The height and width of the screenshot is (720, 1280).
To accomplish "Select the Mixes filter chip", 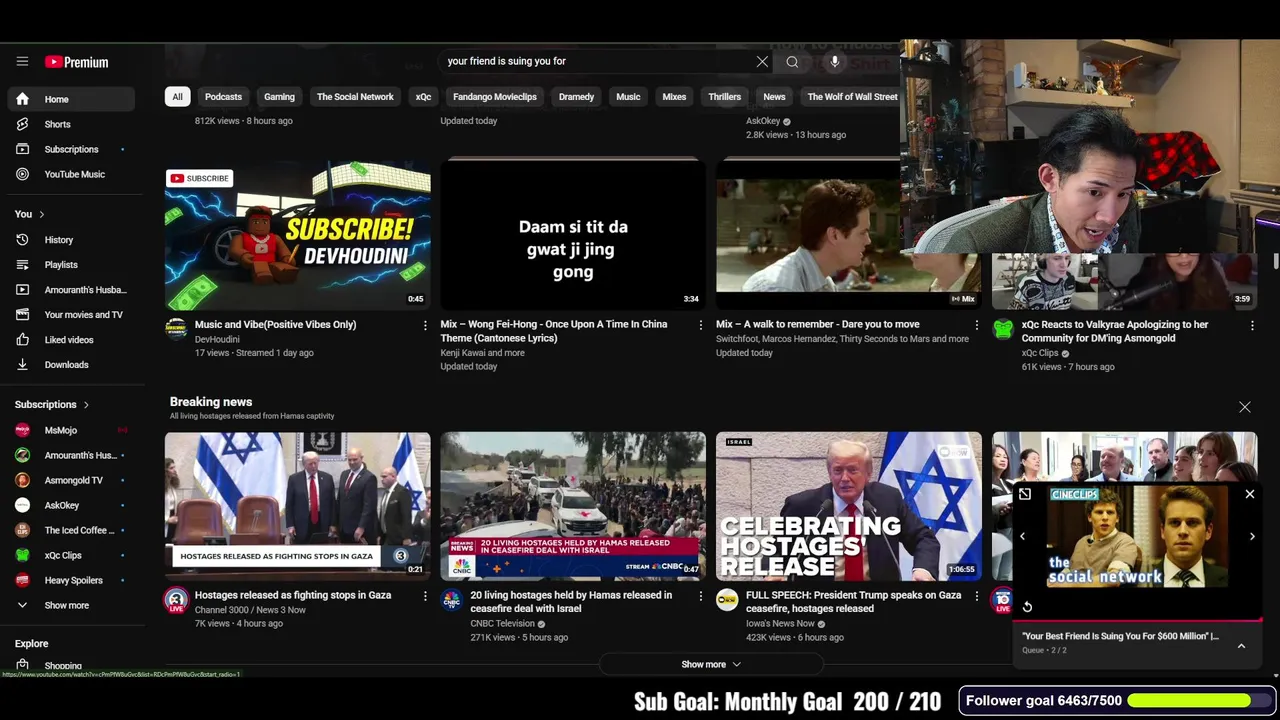I will click(x=674, y=97).
